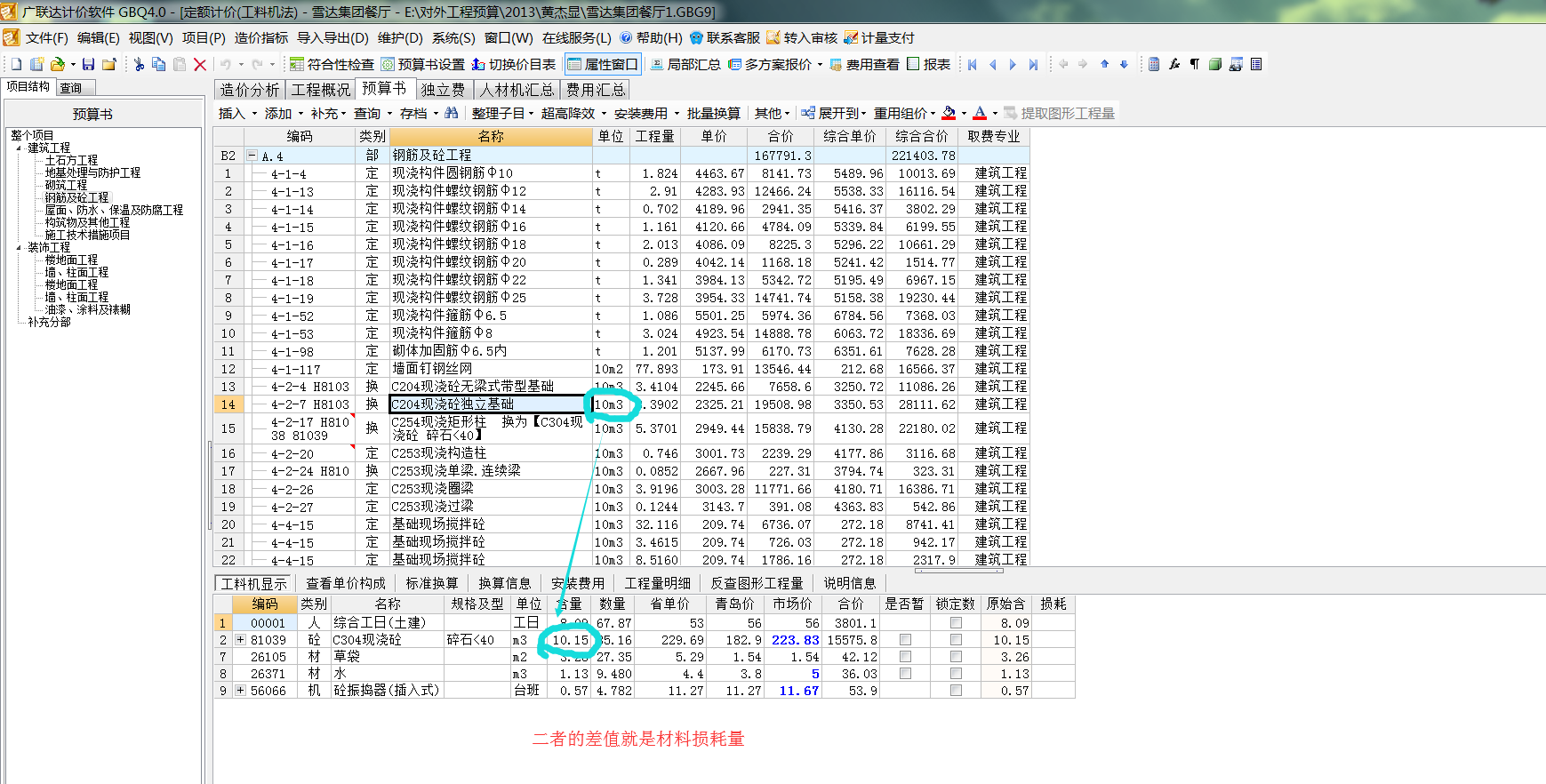The image size is (1546, 784).
Task: Open 多方案报价 multi-scheme quotation
Action: pos(770,64)
